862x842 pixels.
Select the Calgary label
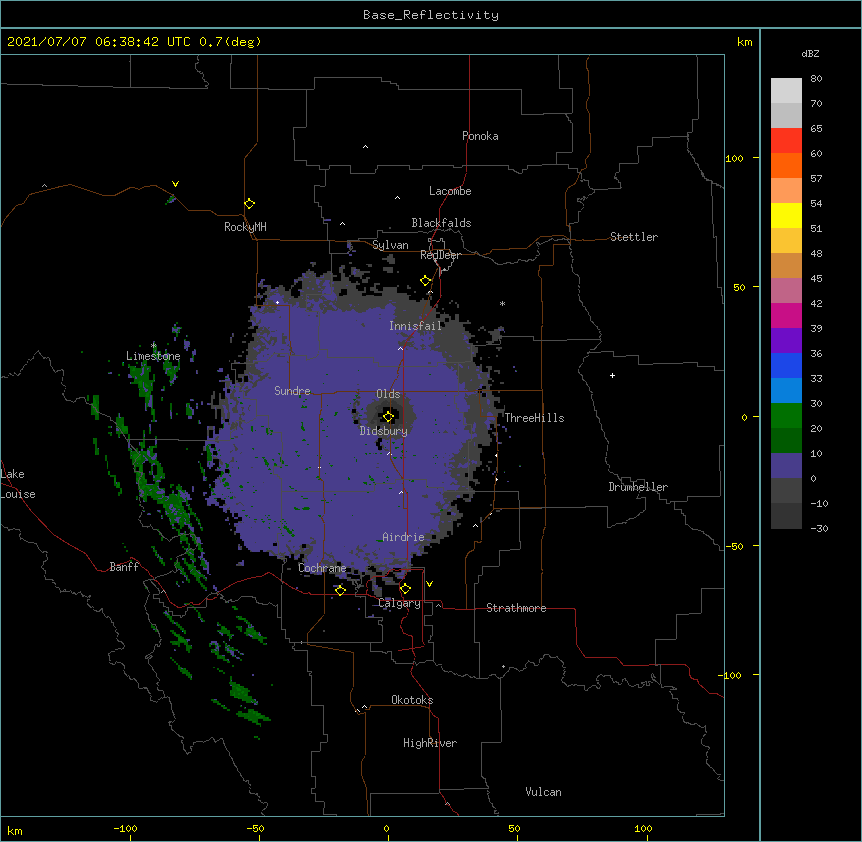click(x=400, y=603)
